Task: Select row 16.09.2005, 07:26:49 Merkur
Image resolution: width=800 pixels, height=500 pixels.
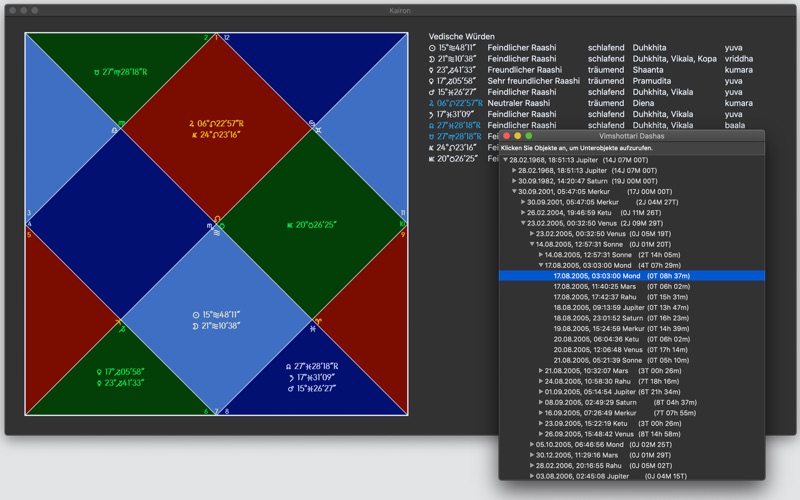Action: (632, 413)
